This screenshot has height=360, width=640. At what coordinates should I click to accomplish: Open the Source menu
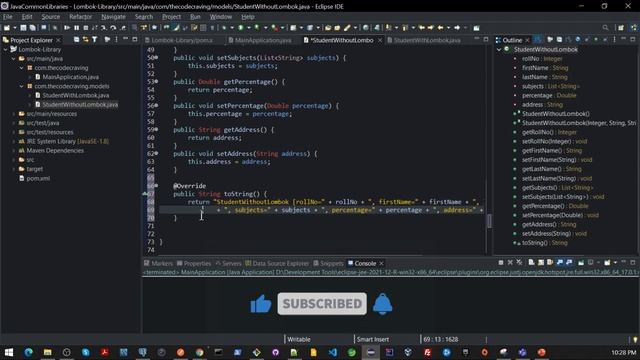(x=51, y=17)
